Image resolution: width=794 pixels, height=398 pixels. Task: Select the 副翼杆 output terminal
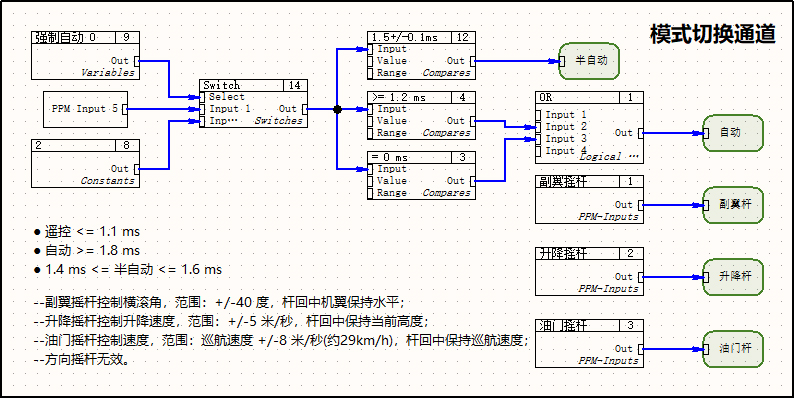(x=733, y=205)
